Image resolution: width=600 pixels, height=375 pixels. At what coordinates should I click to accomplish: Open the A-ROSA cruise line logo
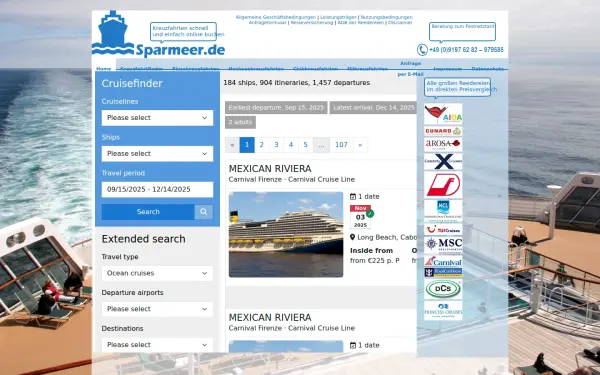click(443, 144)
